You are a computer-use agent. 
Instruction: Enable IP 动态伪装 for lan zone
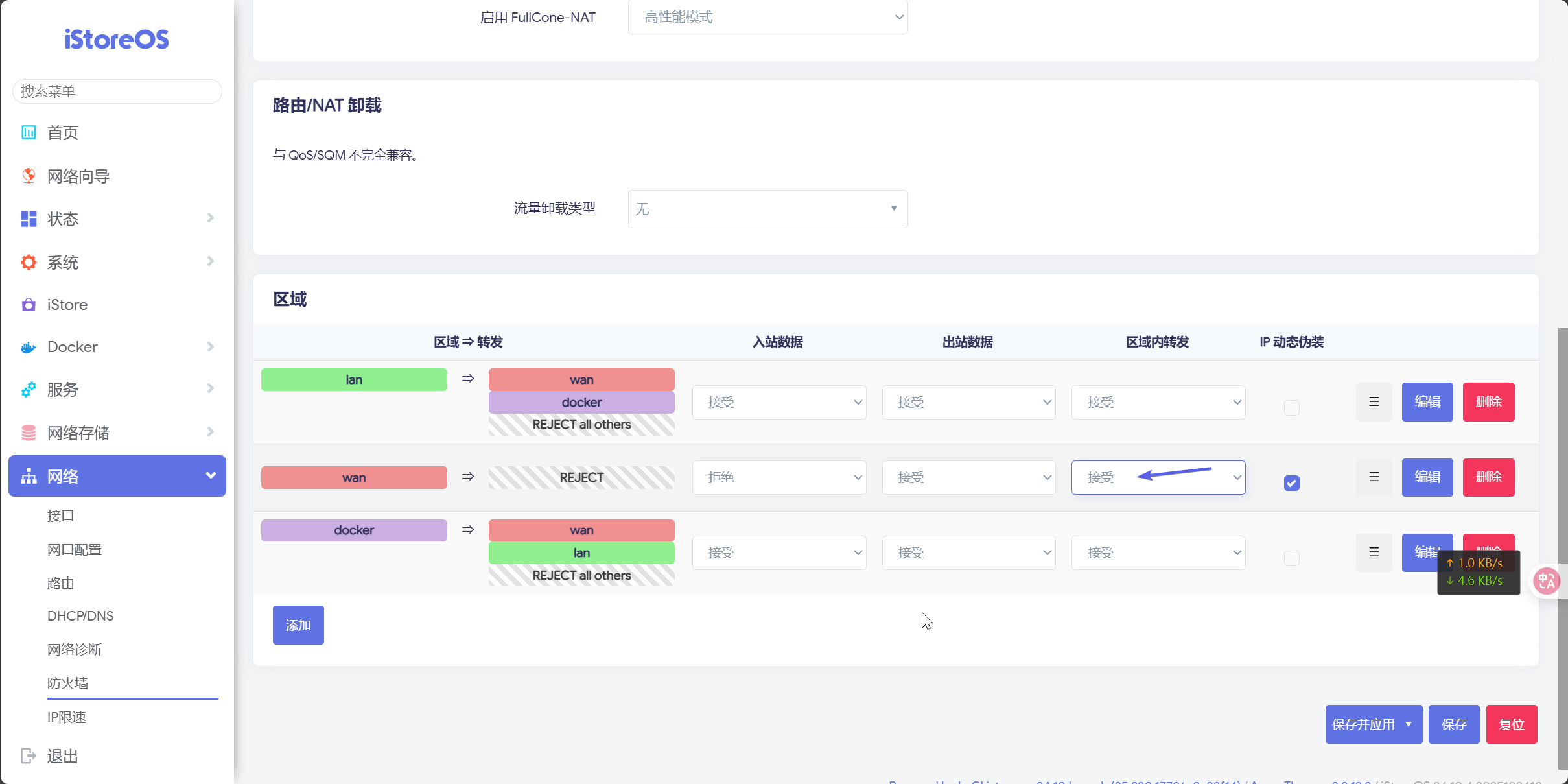tap(1291, 408)
